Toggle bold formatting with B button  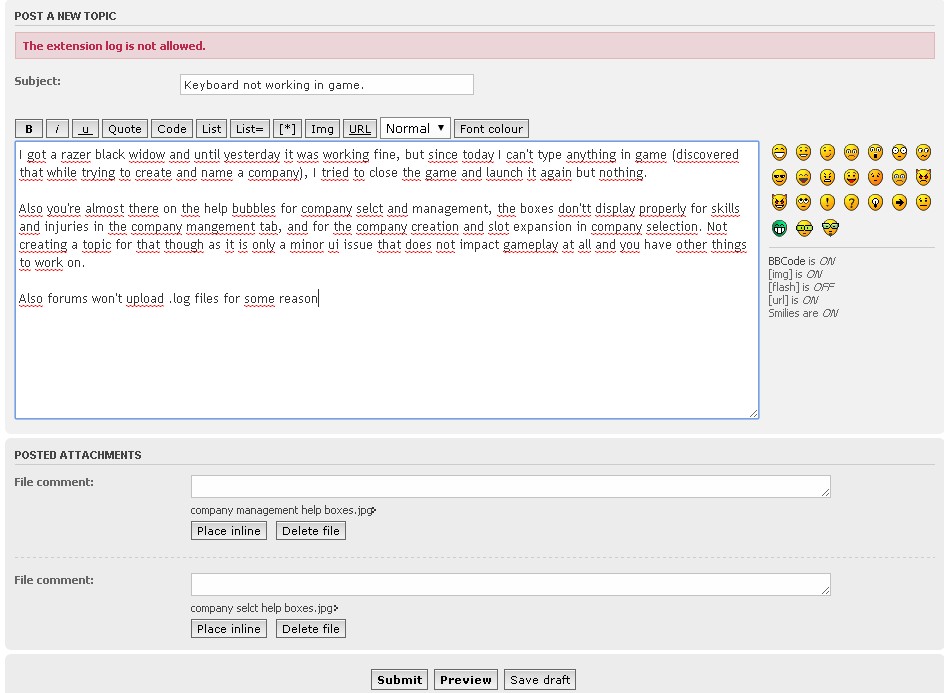click(x=29, y=129)
